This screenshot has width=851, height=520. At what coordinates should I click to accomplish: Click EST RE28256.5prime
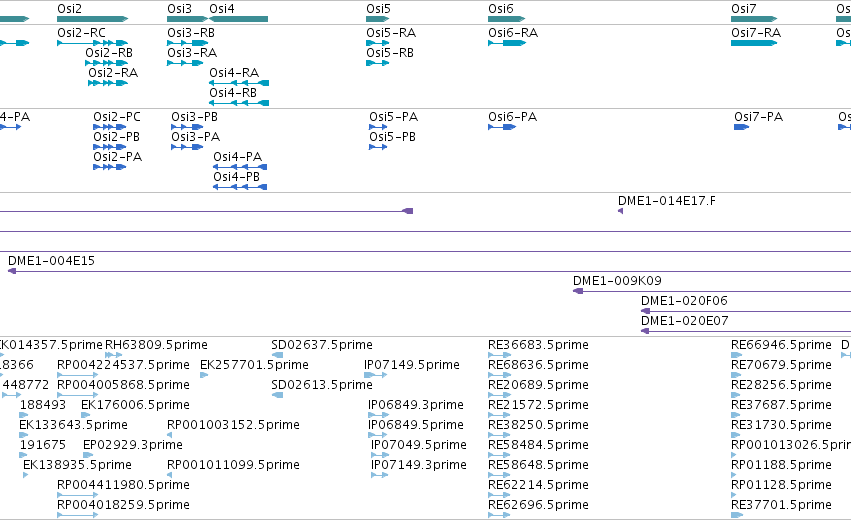click(x=781, y=385)
